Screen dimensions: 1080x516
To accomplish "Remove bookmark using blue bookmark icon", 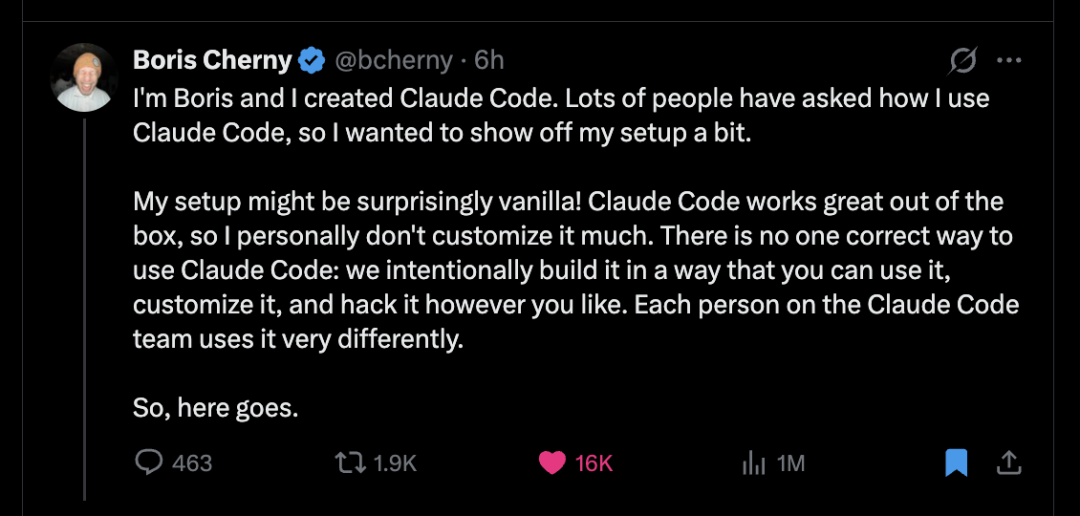I will pyautogui.click(x=956, y=462).
